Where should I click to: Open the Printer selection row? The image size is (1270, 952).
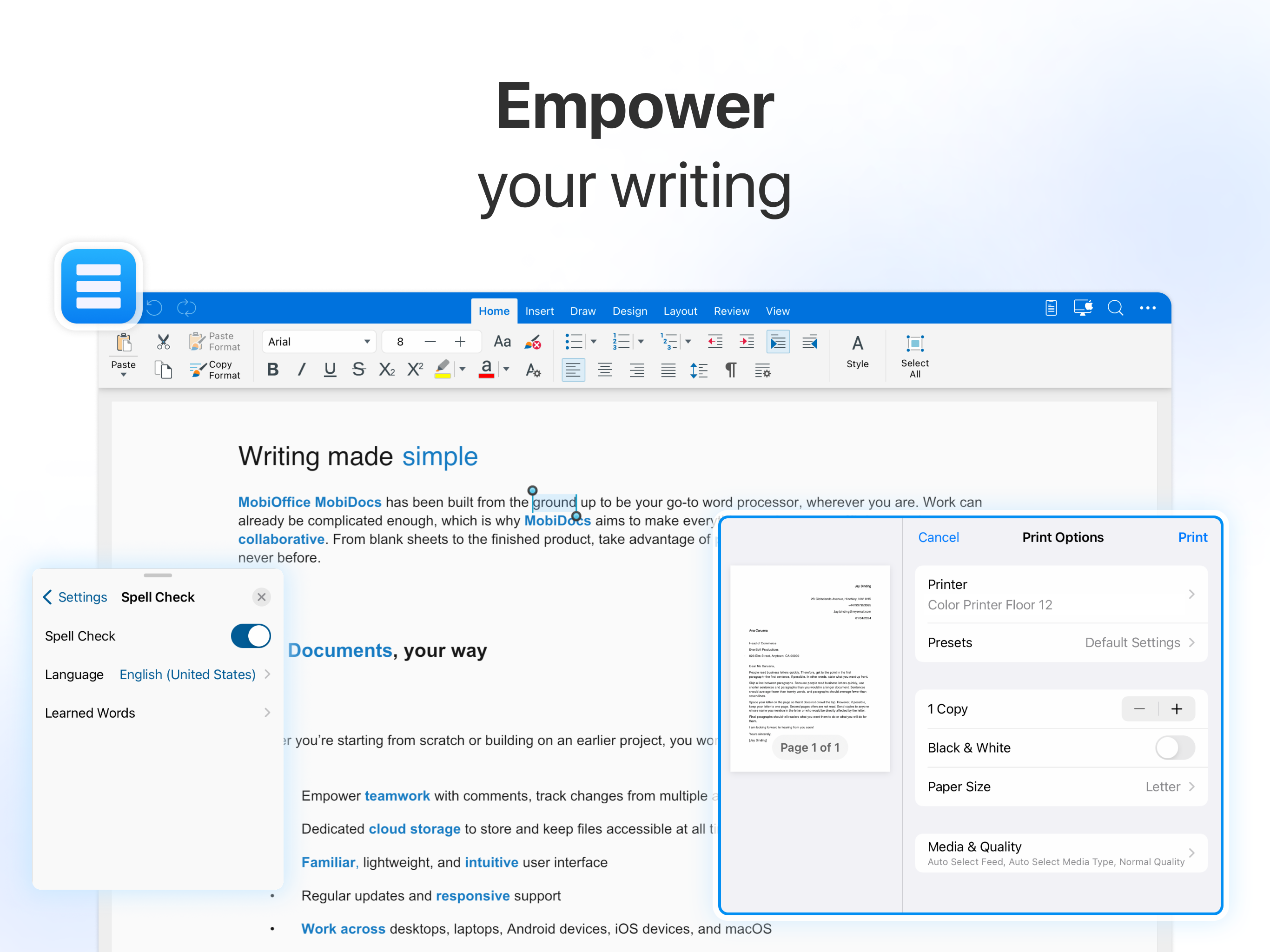(1061, 594)
